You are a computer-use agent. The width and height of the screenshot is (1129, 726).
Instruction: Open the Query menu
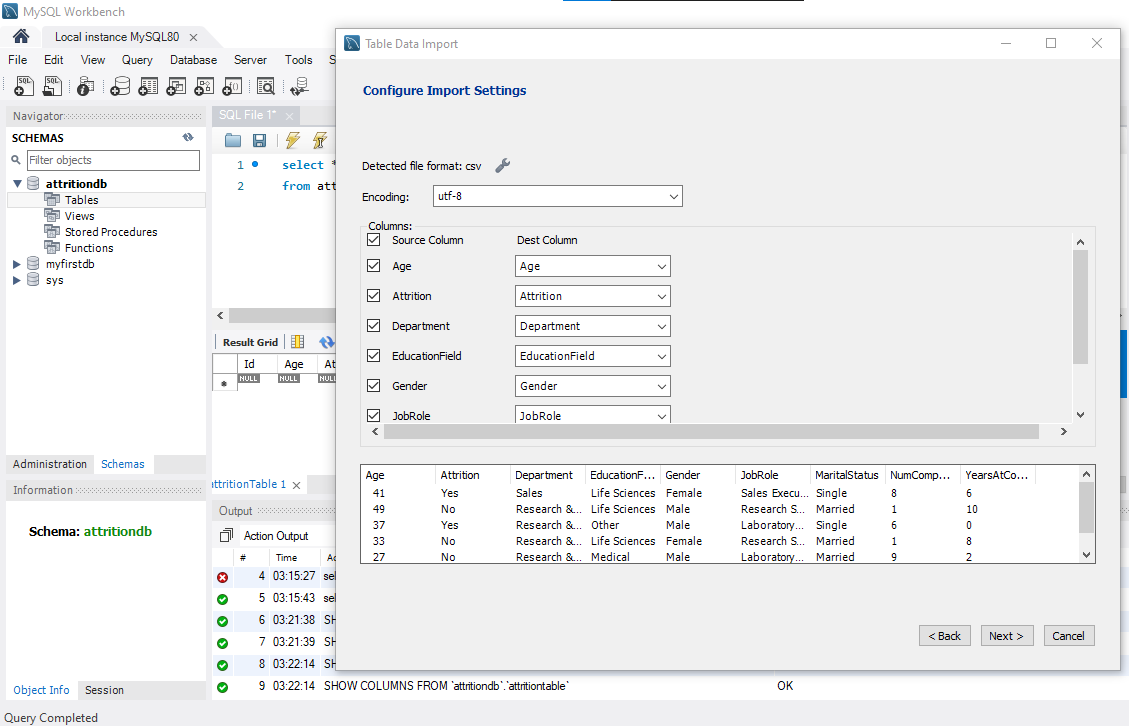tap(137, 60)
